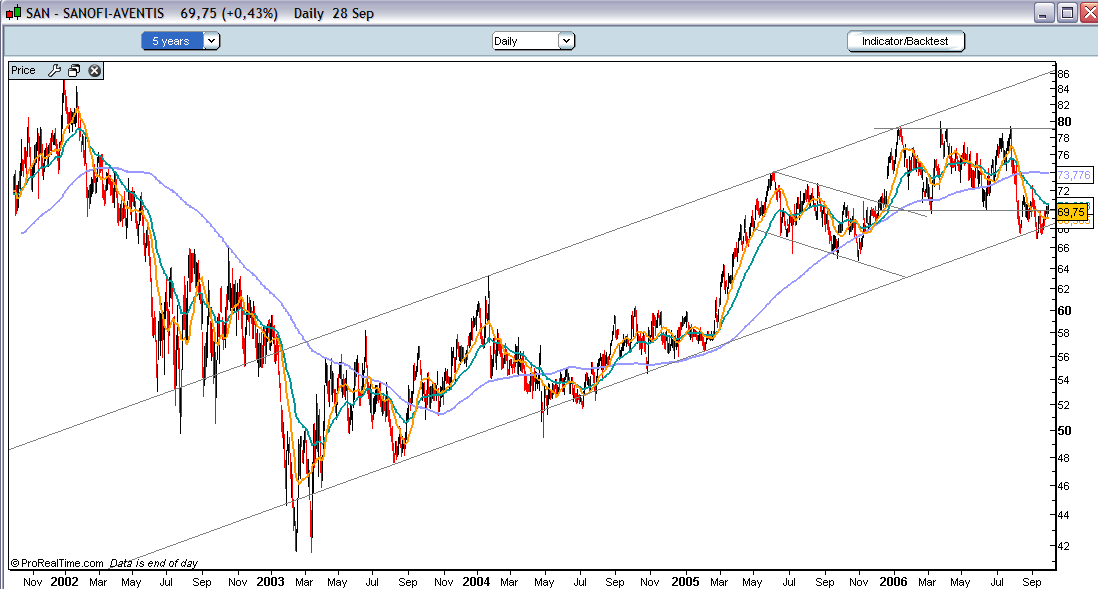Expand the Daily timeframe dropdown arrow
Screen dimensions: 1098x598
click(567, 41)
